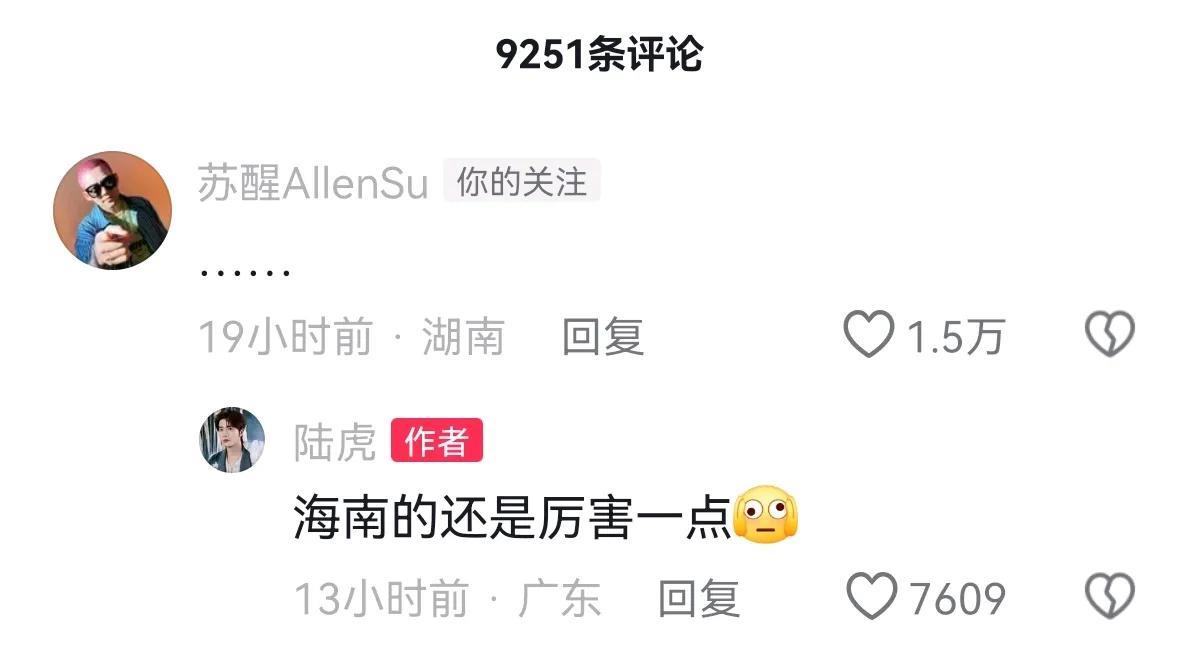Click the red 作者 badge
Viewport: 1200px width, 665px height.
[x=437, y=441]
